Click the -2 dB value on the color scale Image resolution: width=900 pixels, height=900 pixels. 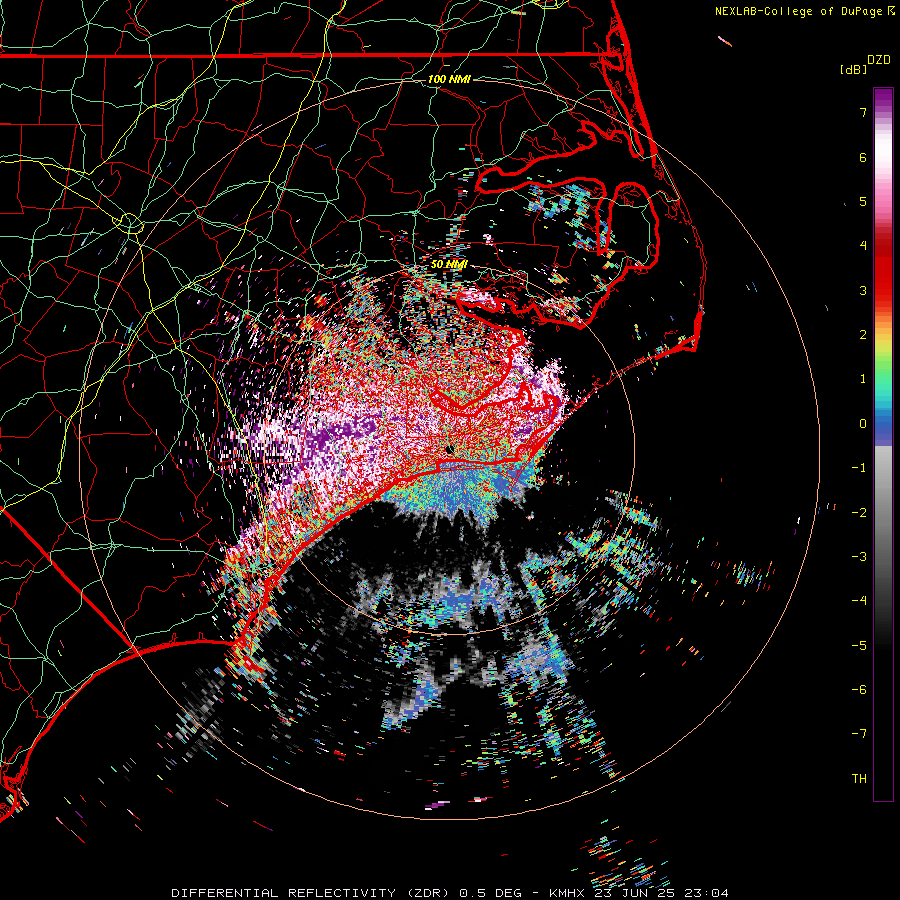click(x=859, y=513)
